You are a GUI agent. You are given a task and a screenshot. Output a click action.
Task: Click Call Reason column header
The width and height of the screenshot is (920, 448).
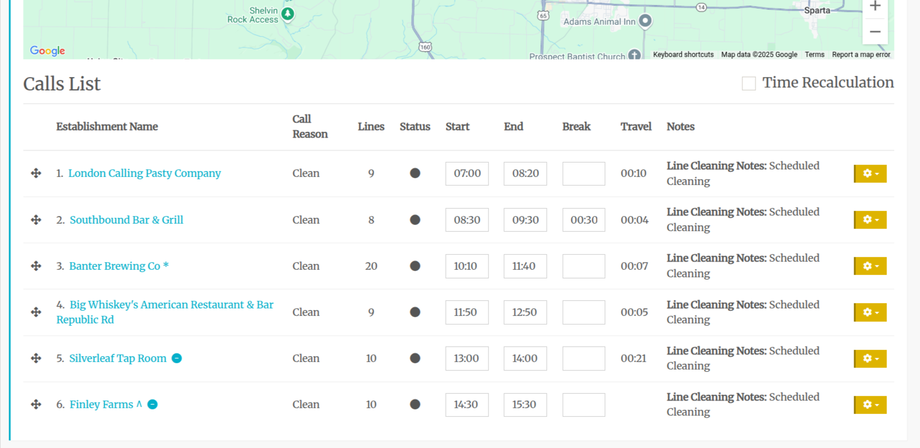coord(310,127)
